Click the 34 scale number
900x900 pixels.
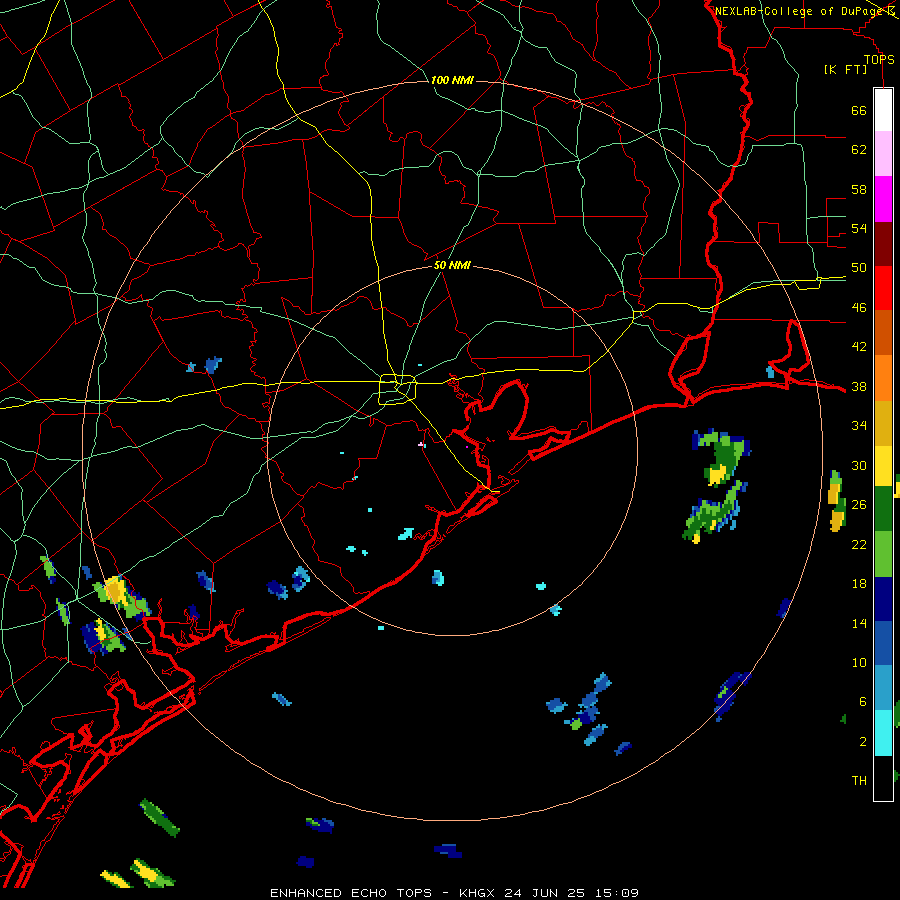click(x=859, y=426)
